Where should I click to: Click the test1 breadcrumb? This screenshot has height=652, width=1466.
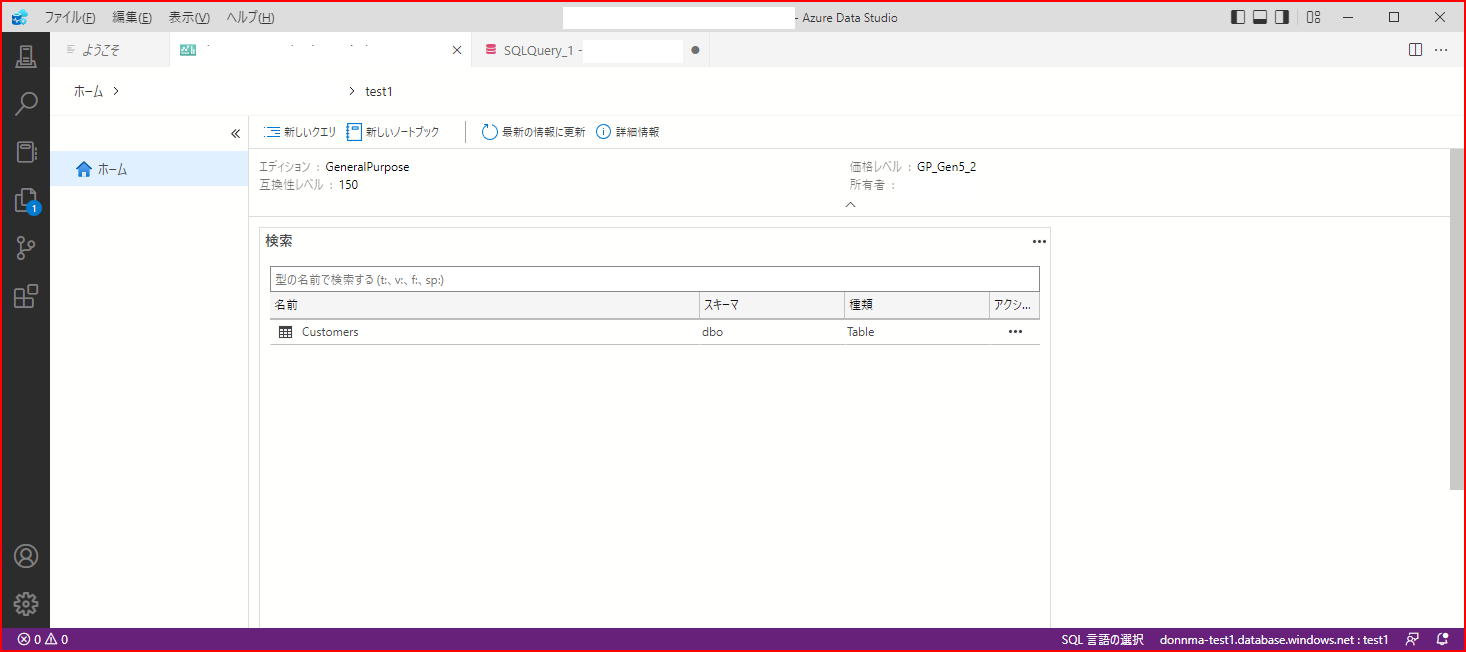379,91
